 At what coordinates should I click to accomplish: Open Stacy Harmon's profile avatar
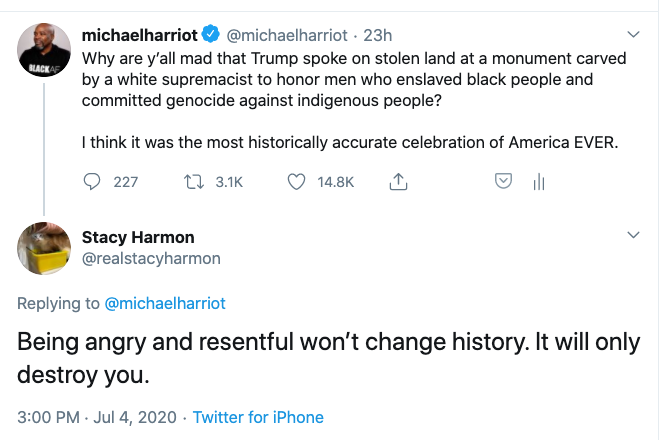pos(42,248)
